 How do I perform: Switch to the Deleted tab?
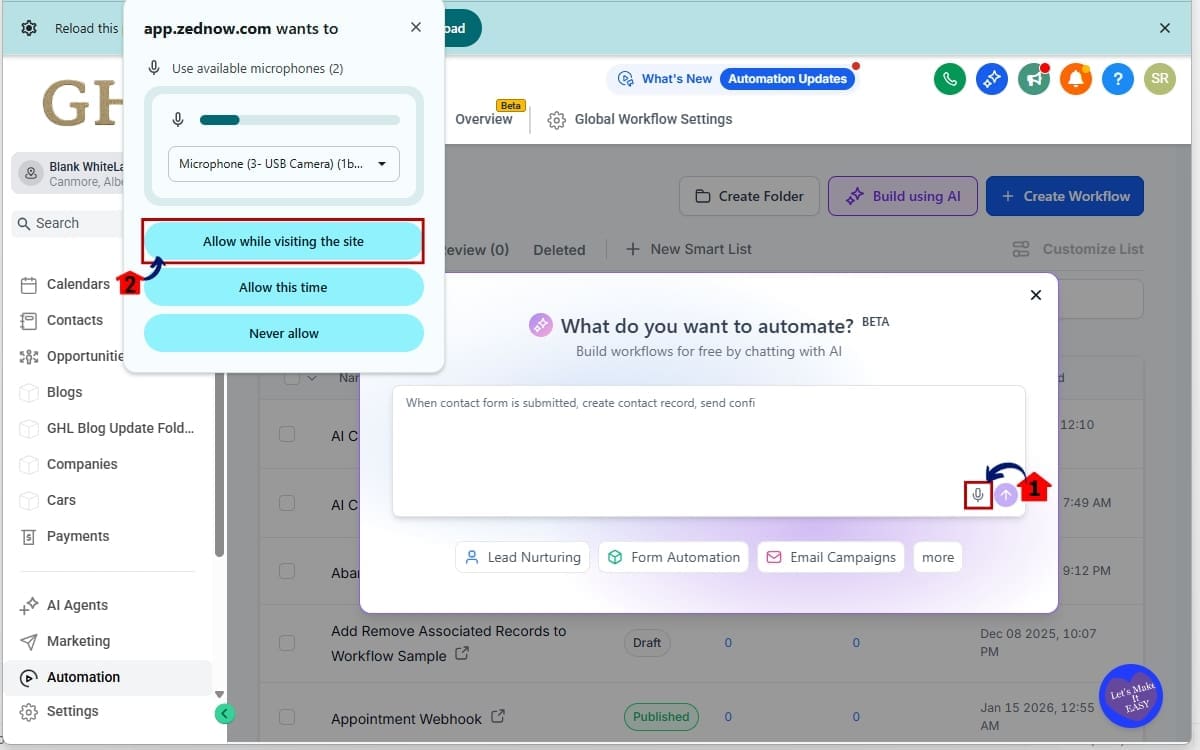(x=559, y=250)
